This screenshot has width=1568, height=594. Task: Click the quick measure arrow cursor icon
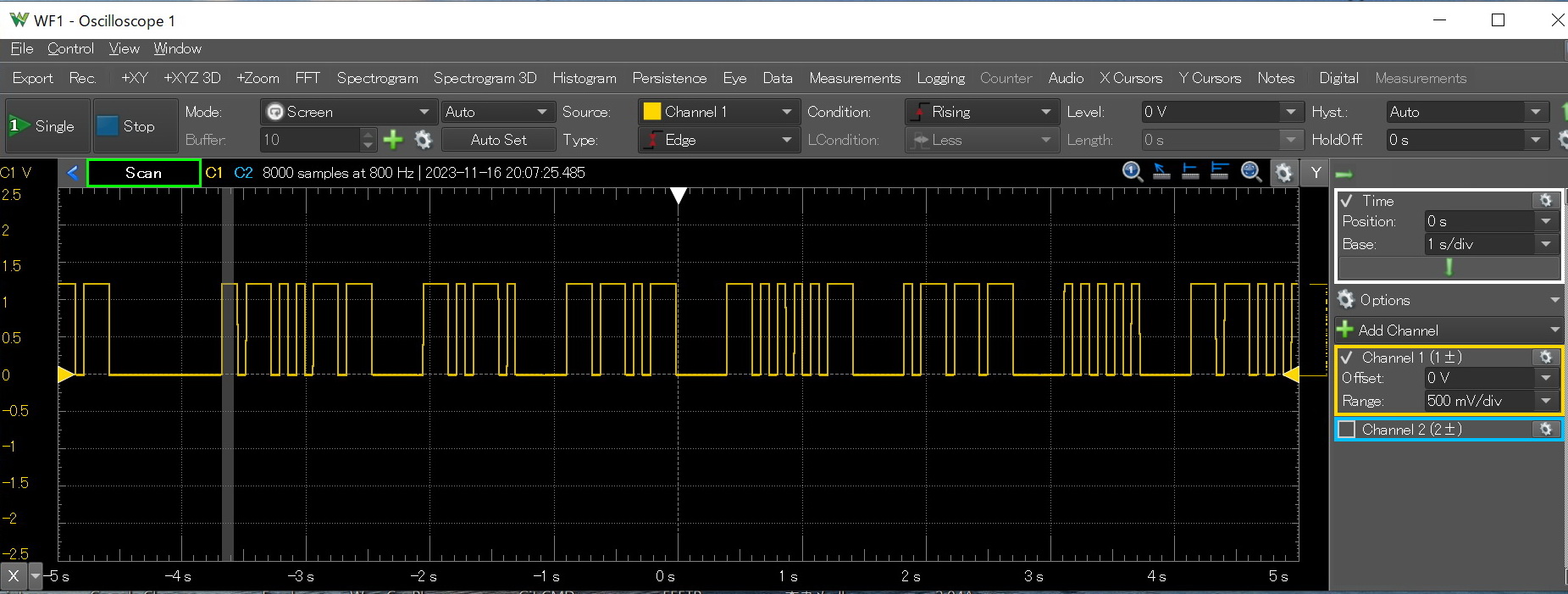click(x=1161, y=172)
